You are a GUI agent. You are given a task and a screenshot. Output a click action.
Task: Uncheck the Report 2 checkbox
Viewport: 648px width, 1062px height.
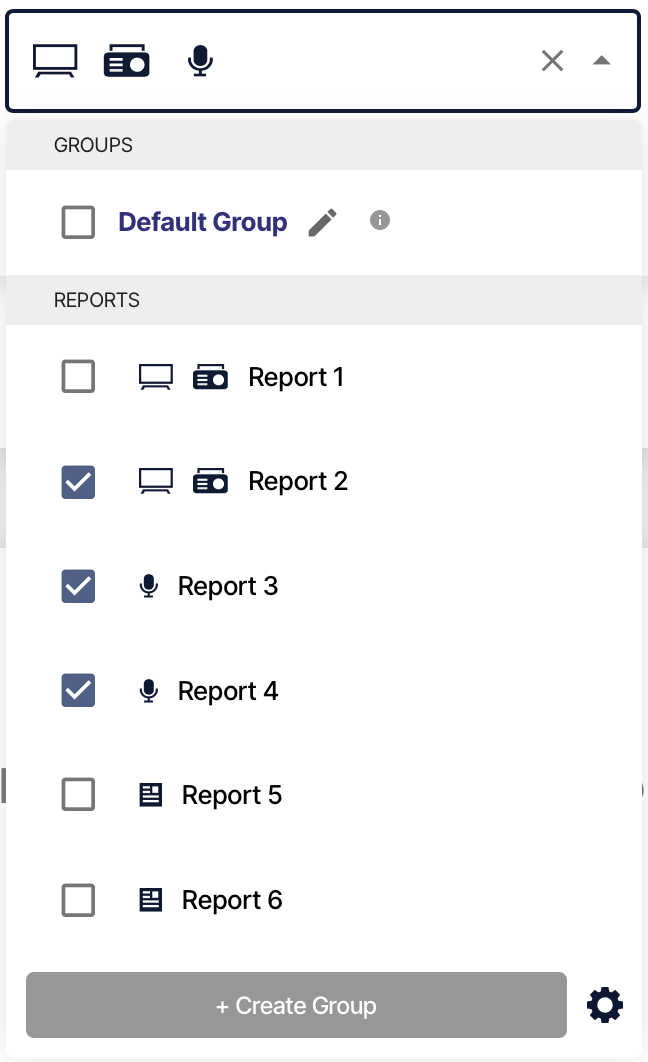coord(79,482)
